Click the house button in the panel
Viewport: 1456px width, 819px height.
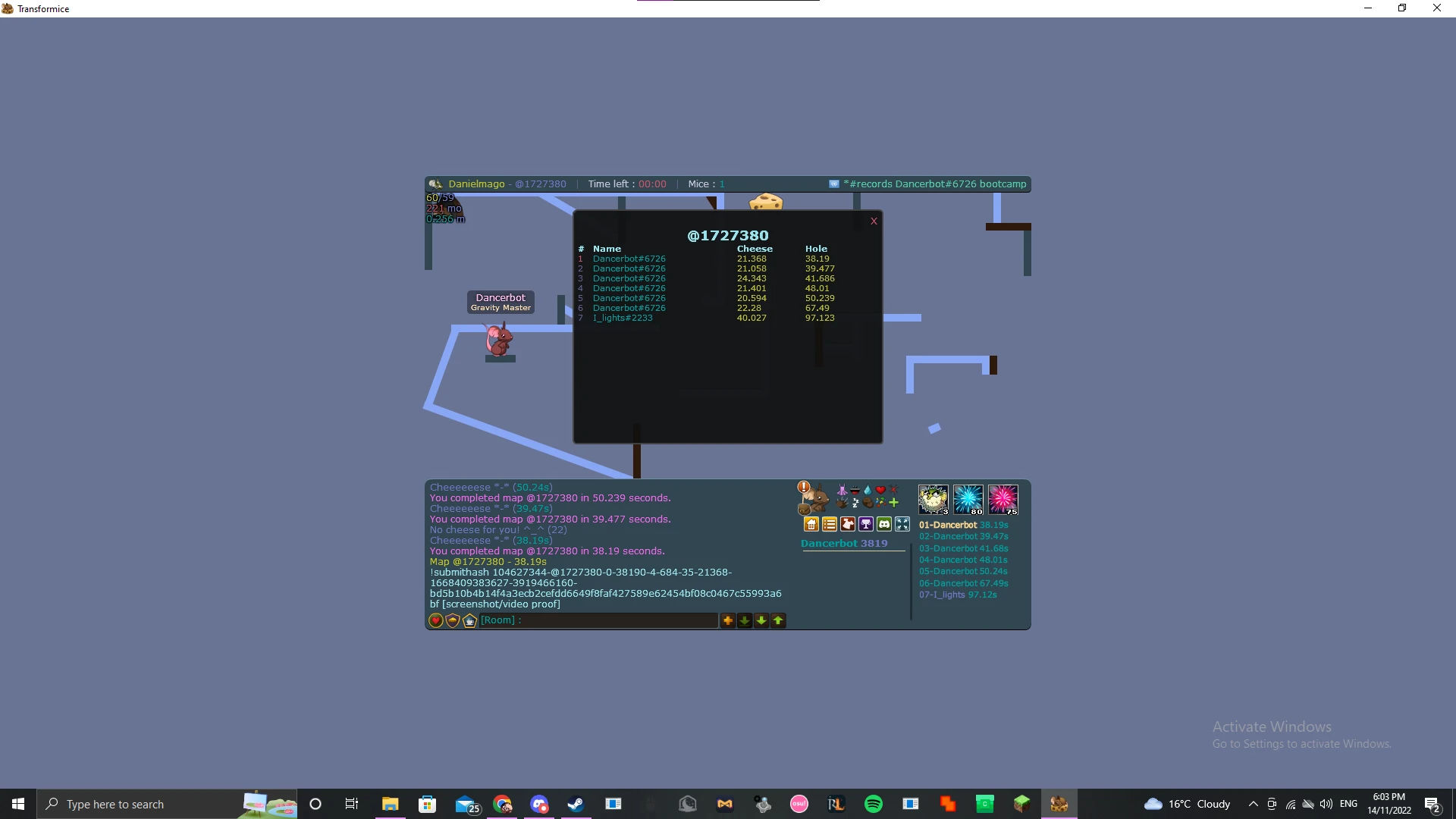coord(811,524)
